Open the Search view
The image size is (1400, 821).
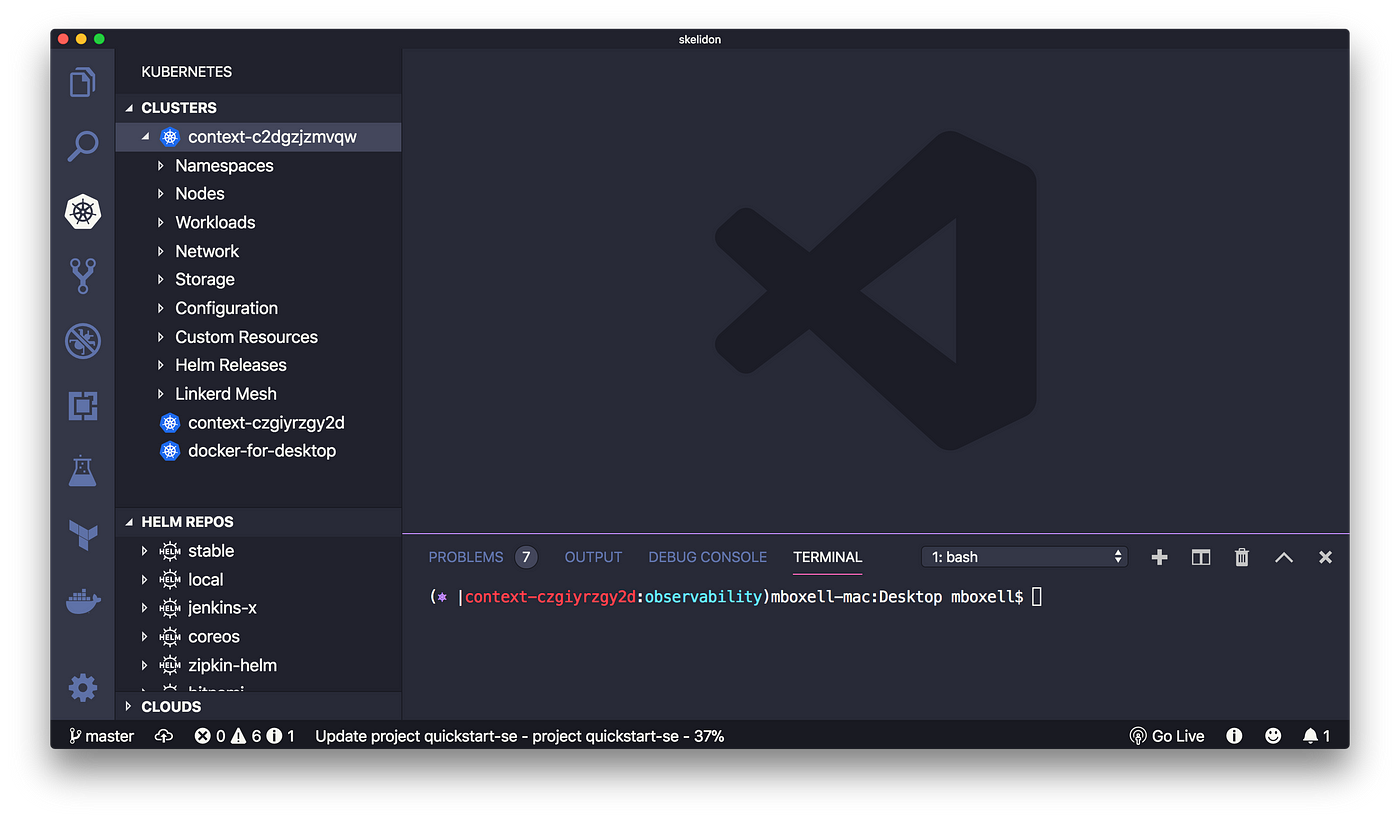83,146
